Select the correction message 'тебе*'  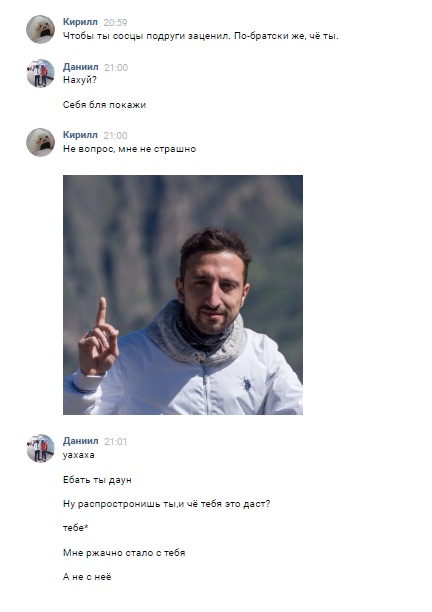tap(75, 528)
